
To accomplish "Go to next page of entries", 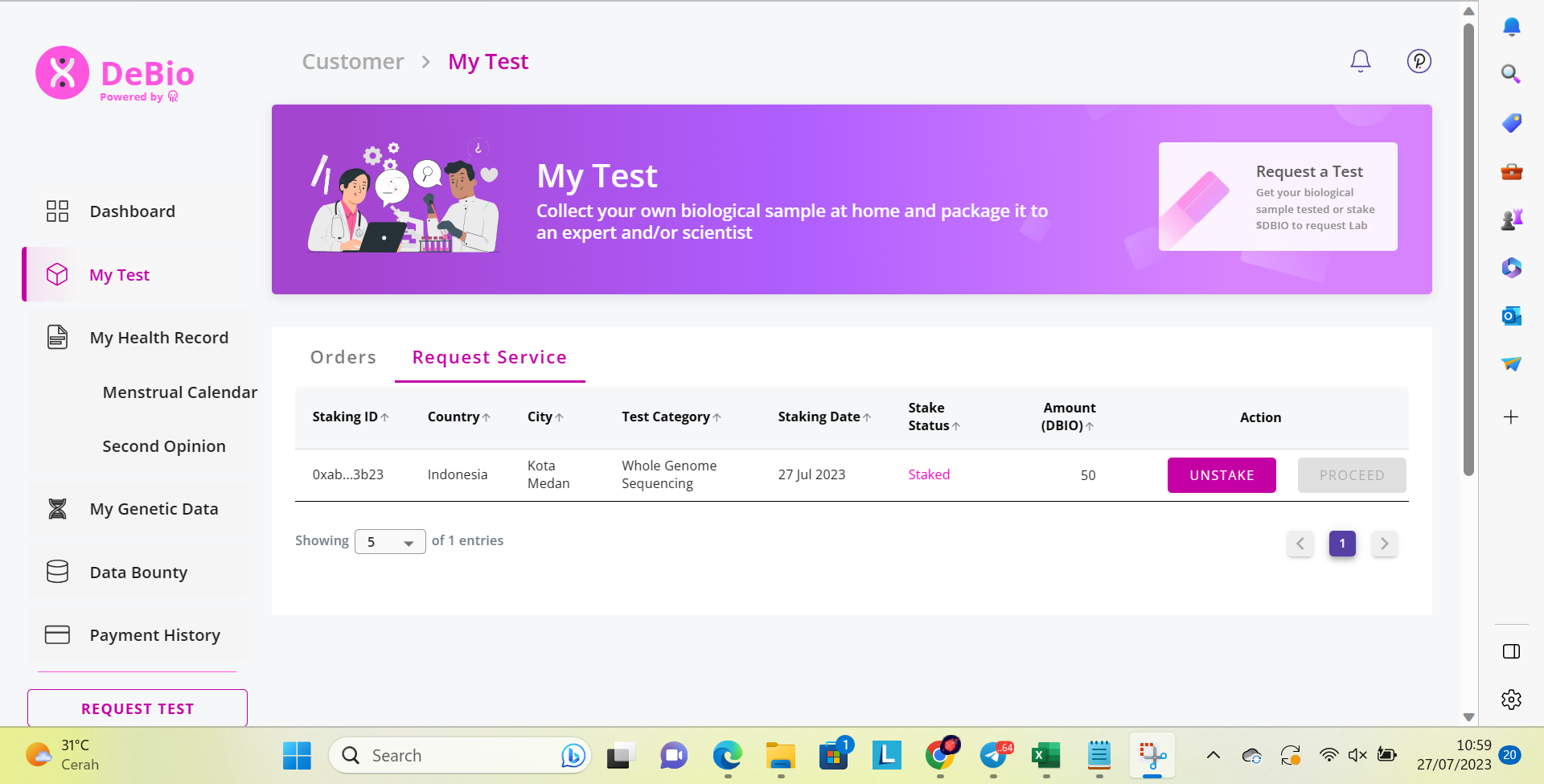I will click(x=1384, y=544).
